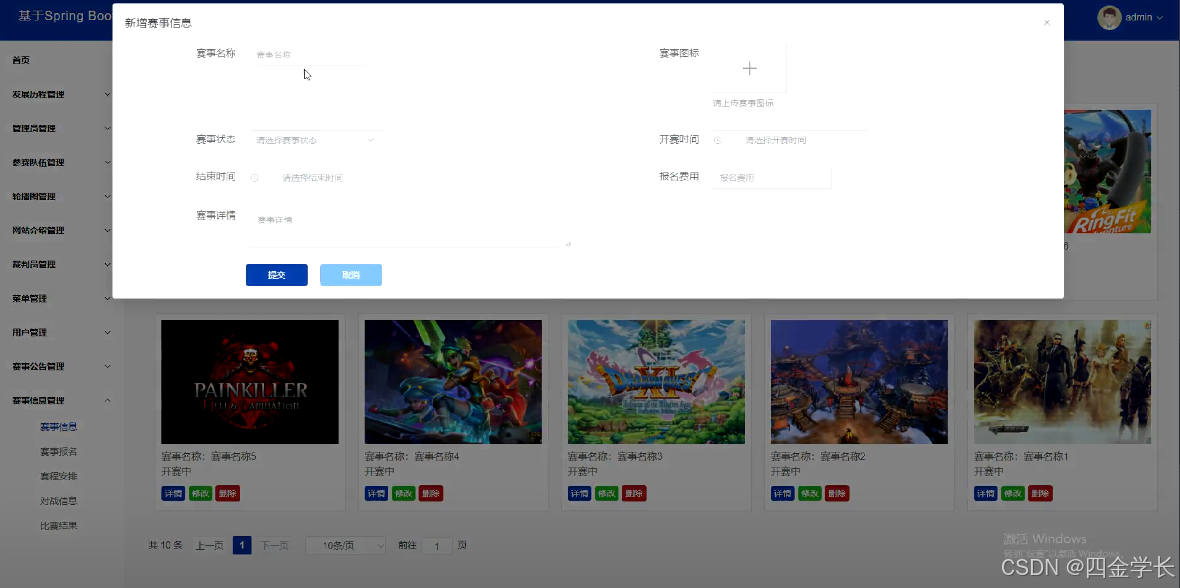
Task: View 详情 of 赛事名称2
Action: click(x=783, y=493)
